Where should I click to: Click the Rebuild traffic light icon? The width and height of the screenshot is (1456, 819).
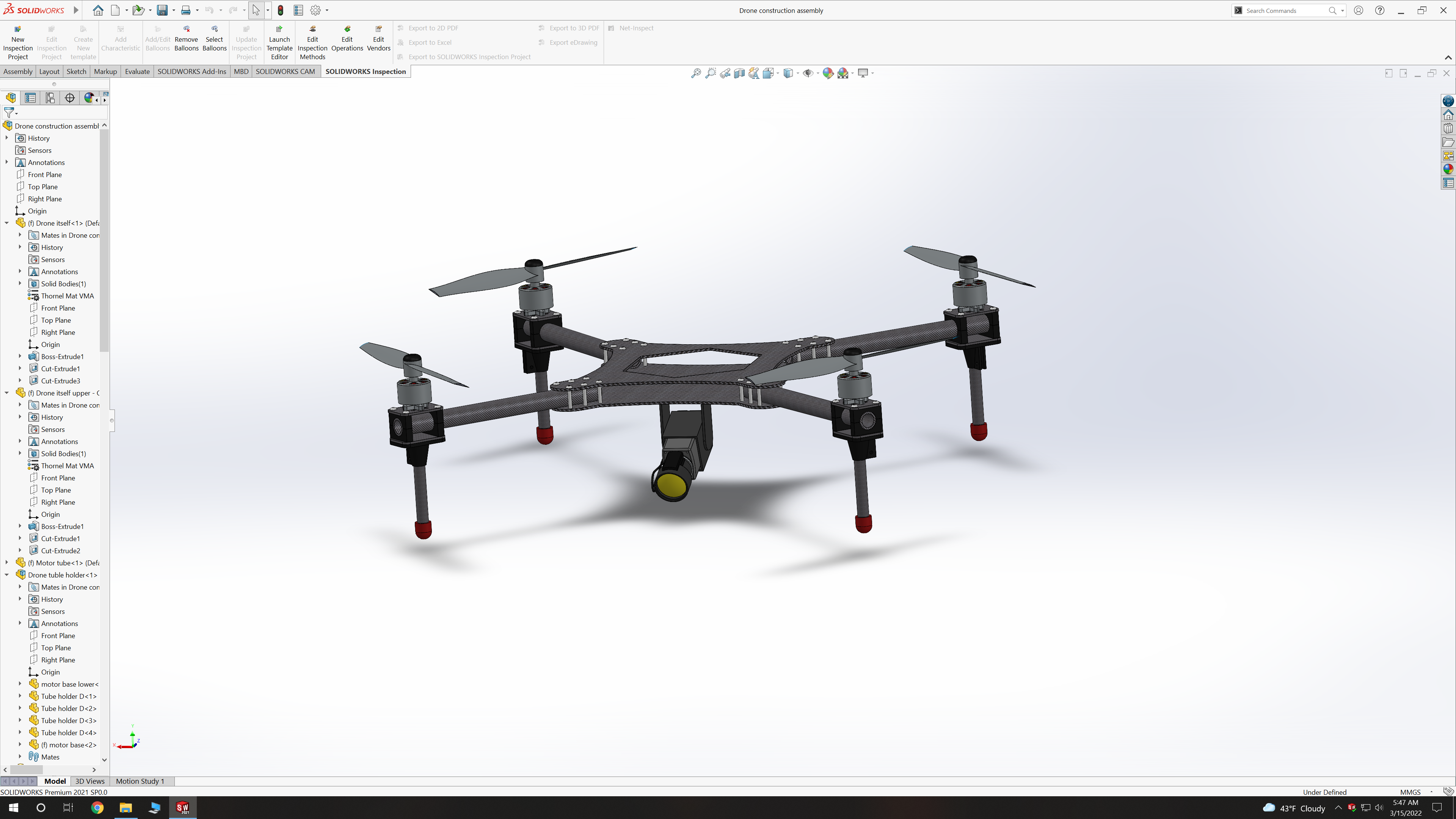[280, 10]
